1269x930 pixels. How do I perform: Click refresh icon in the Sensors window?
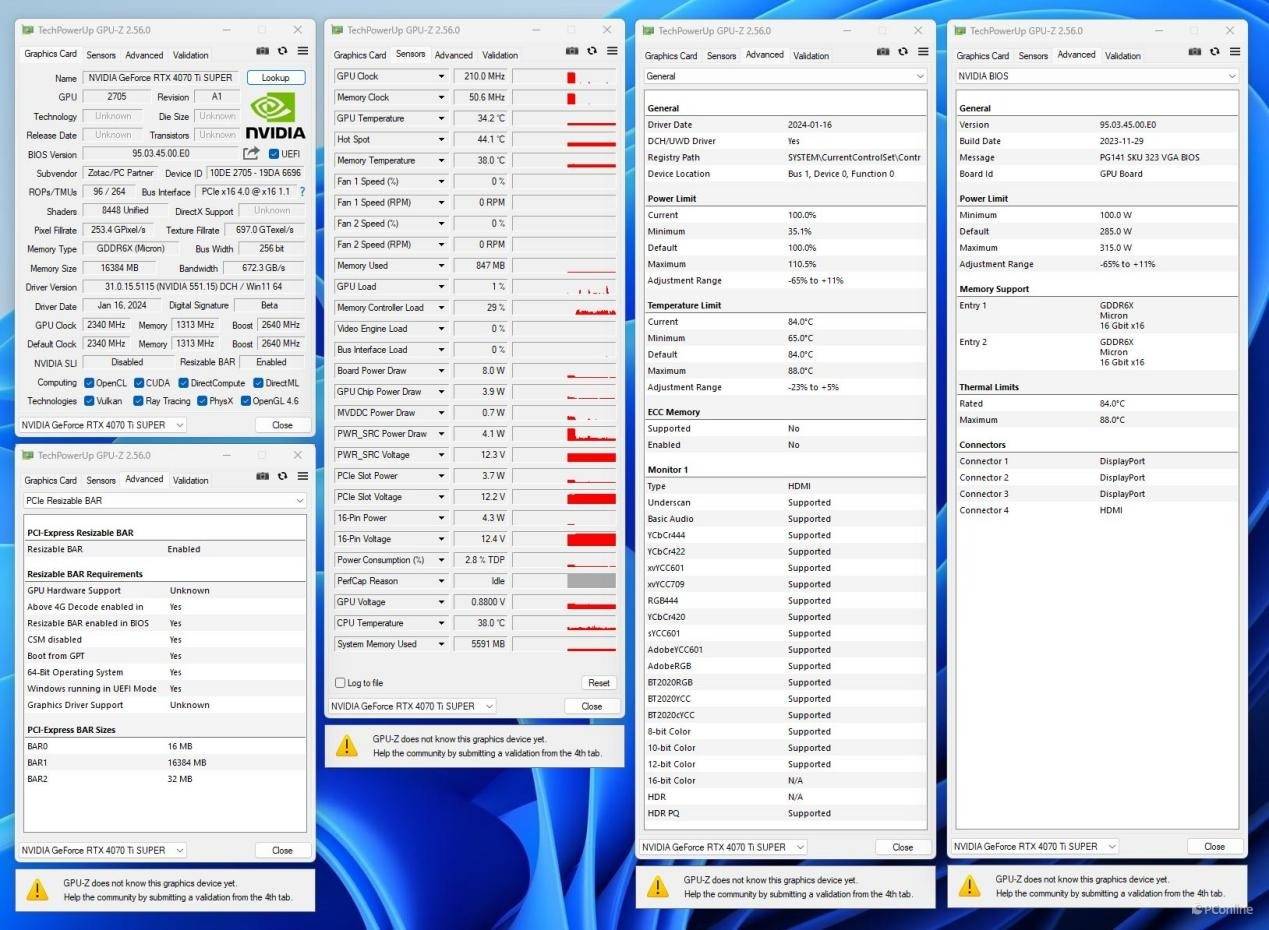pyautogui.click(x=592, y=51)
